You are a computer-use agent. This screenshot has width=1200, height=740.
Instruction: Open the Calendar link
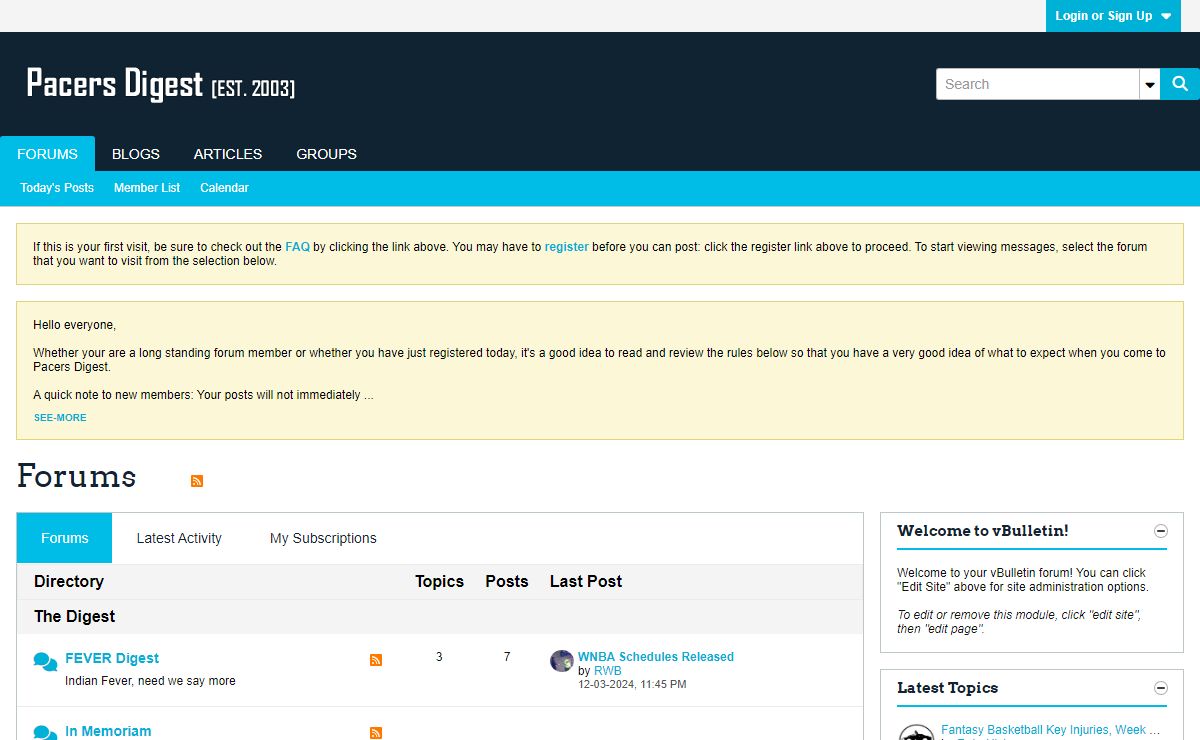[224, 188]
